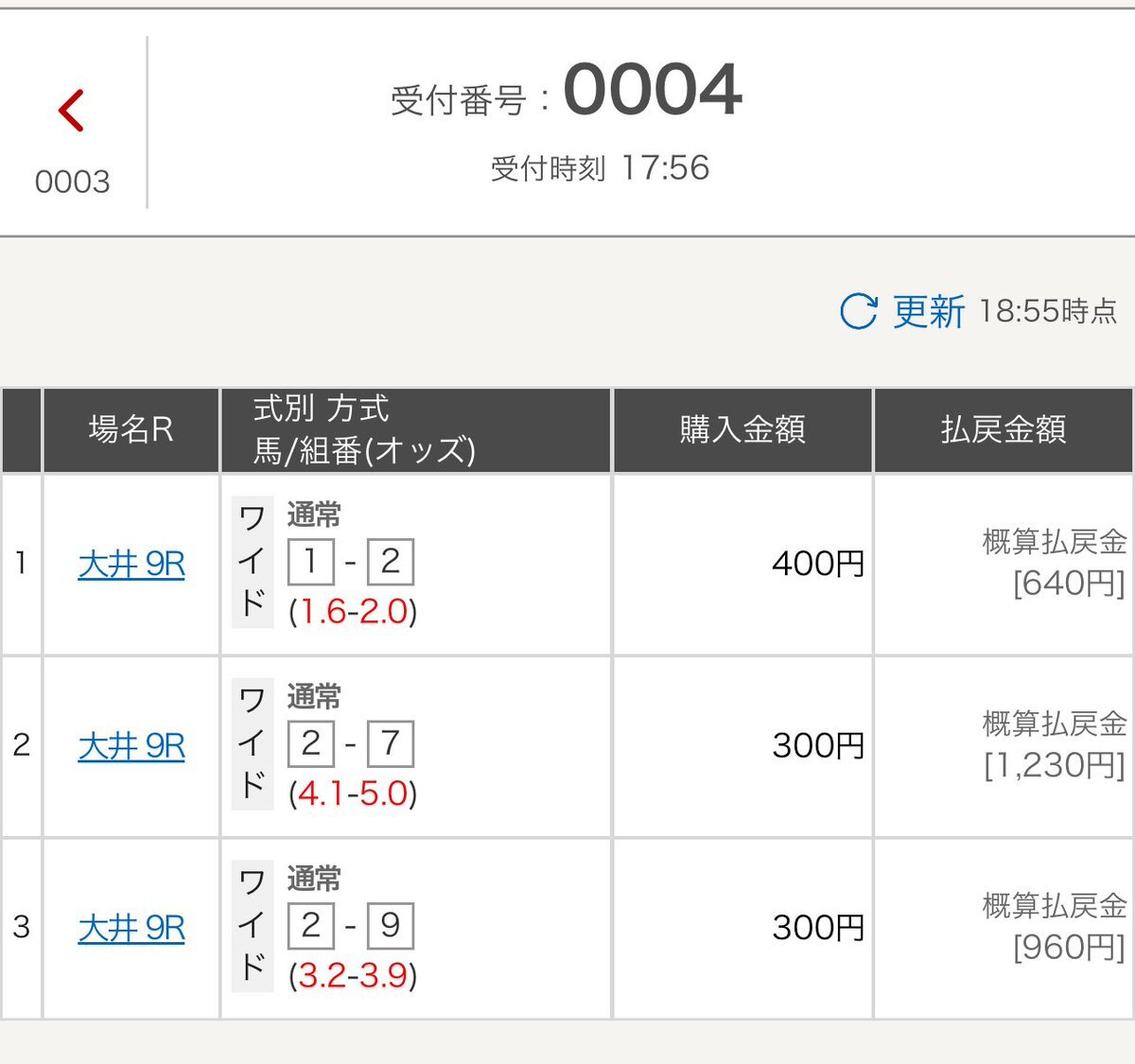The height and width of the screenshot is (1064, 1135).
Task: Click the 購入金額 column header
Action: pyautogui.click(x=742, y=430)
